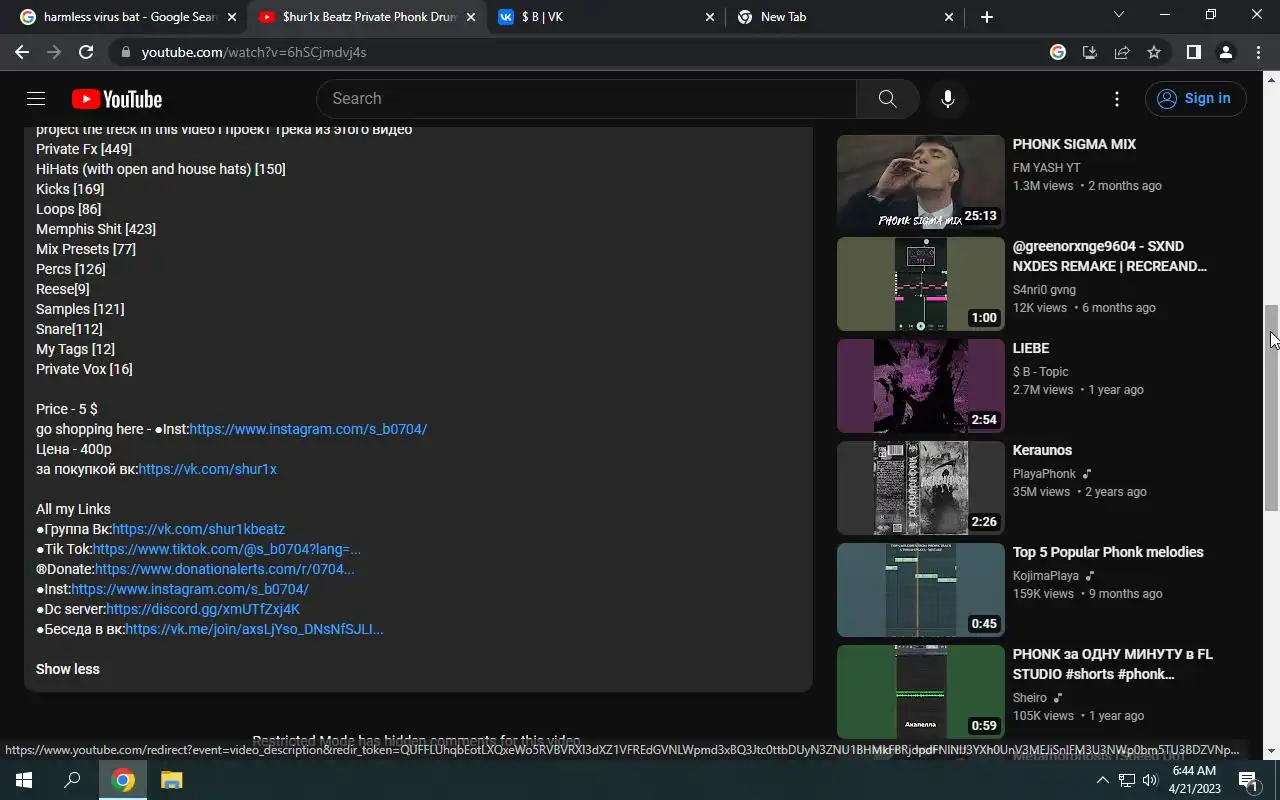Viewport: 1280px width, 800px height.
Task: Click the share page icon
Action: coord(1122,52)
